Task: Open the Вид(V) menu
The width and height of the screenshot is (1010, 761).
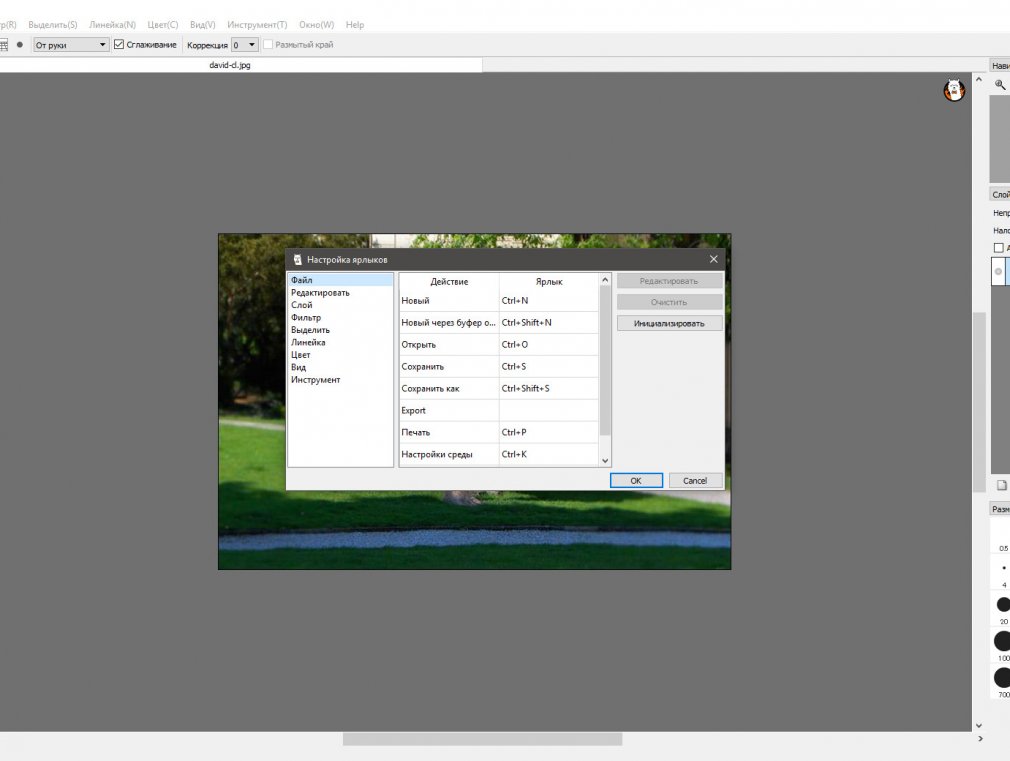Action: point(202,24)
